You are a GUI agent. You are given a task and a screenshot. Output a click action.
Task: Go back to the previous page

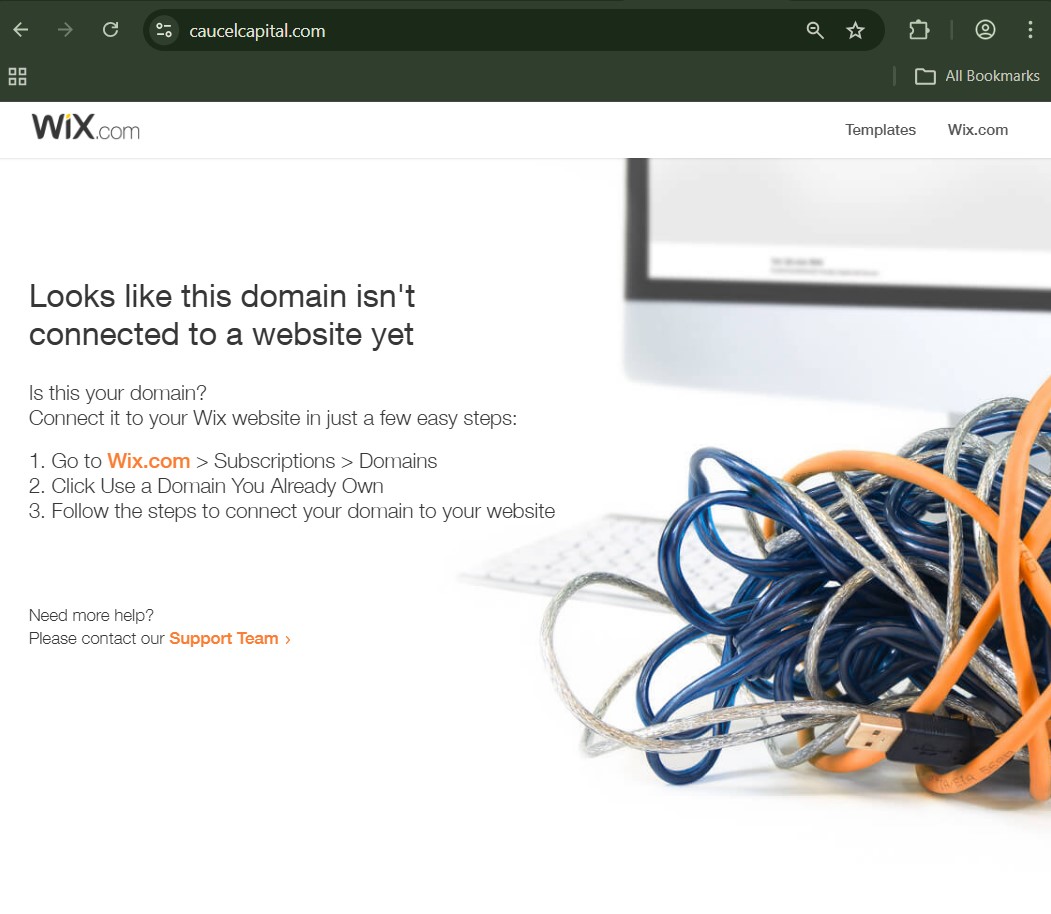pyautogui.click(x=21, y=30)
